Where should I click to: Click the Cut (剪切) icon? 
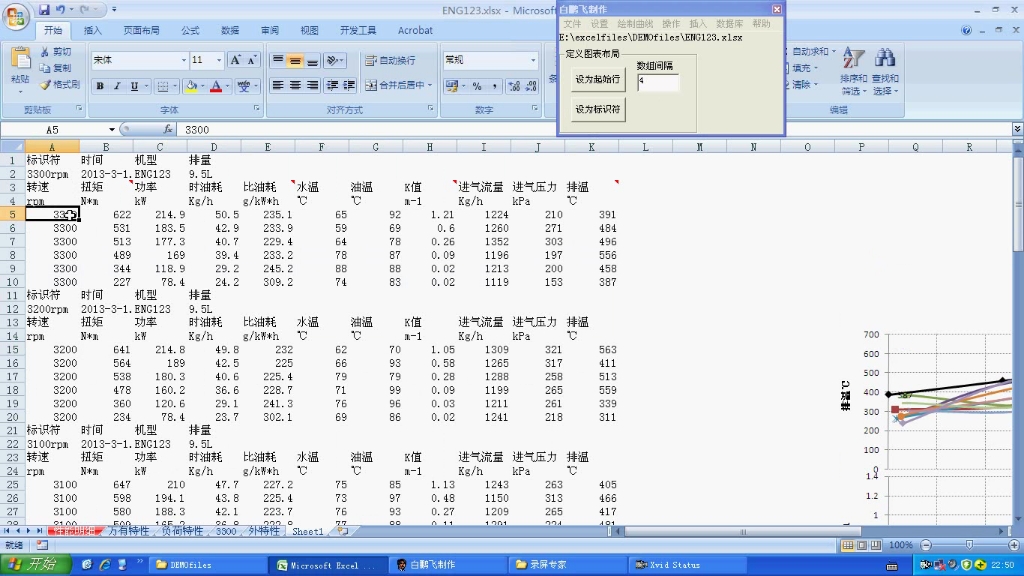click(x=45, y=52)
